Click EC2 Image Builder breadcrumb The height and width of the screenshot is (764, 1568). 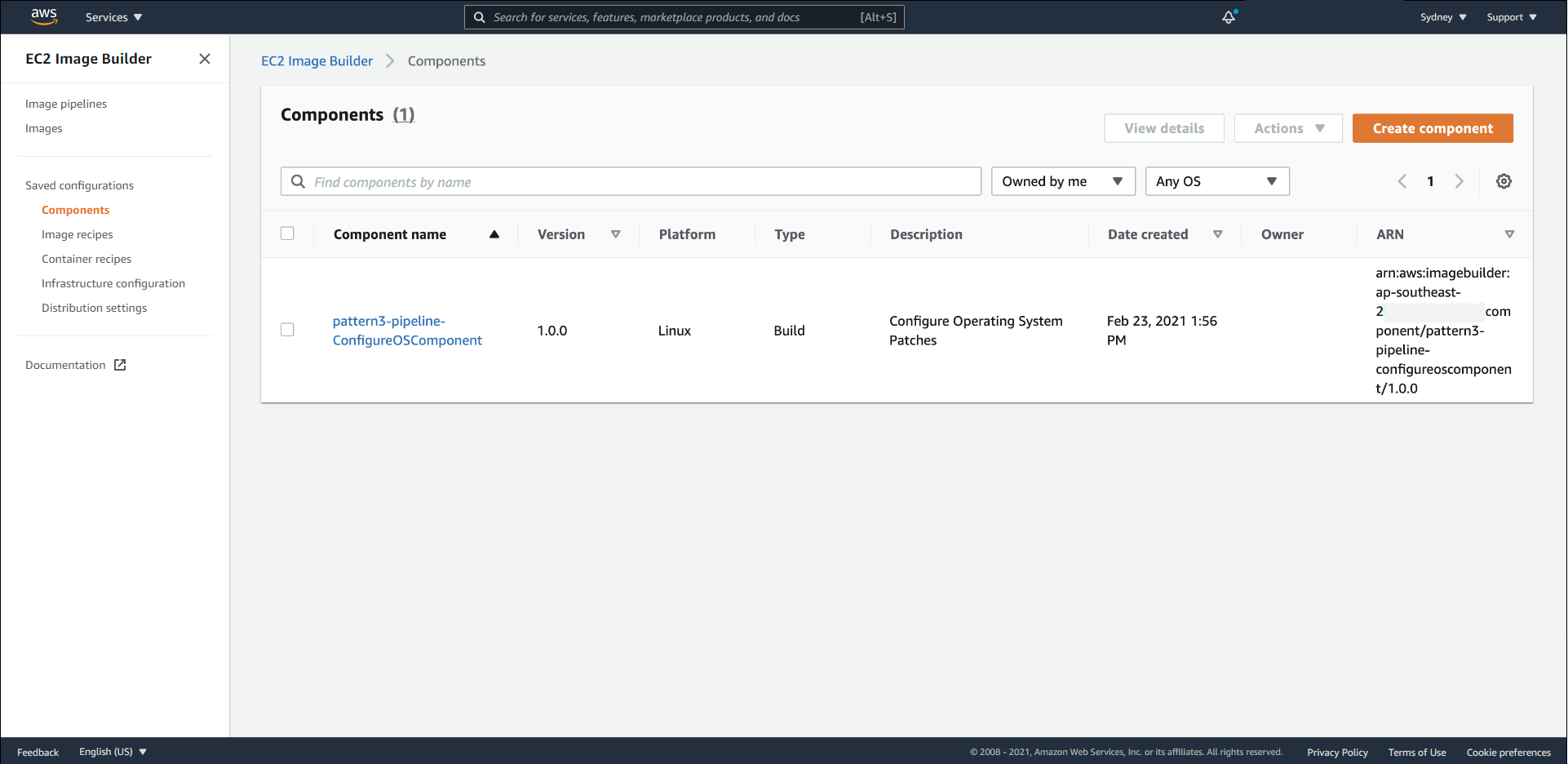click(317, 61)
